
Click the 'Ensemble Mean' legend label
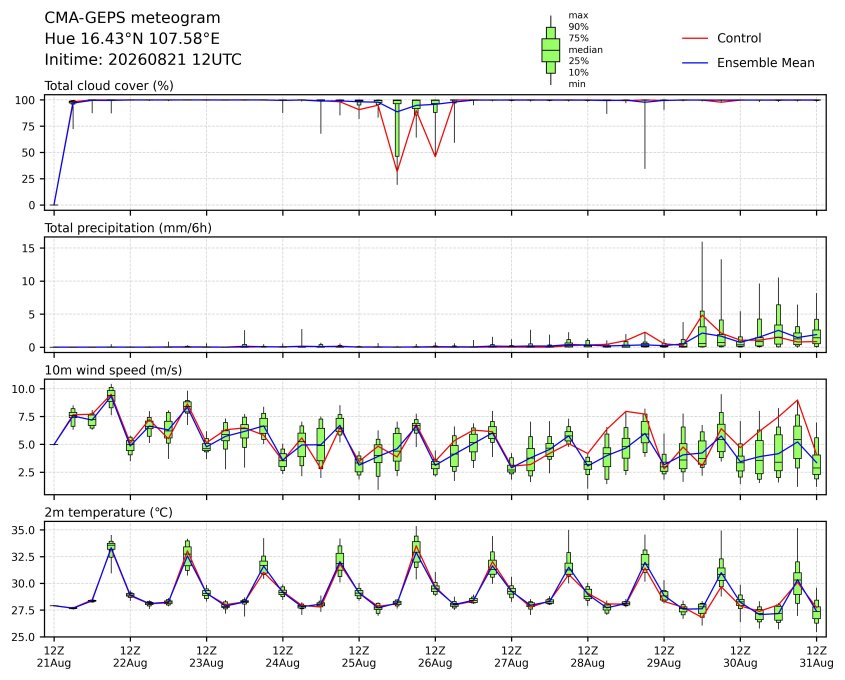coord(765,63)
